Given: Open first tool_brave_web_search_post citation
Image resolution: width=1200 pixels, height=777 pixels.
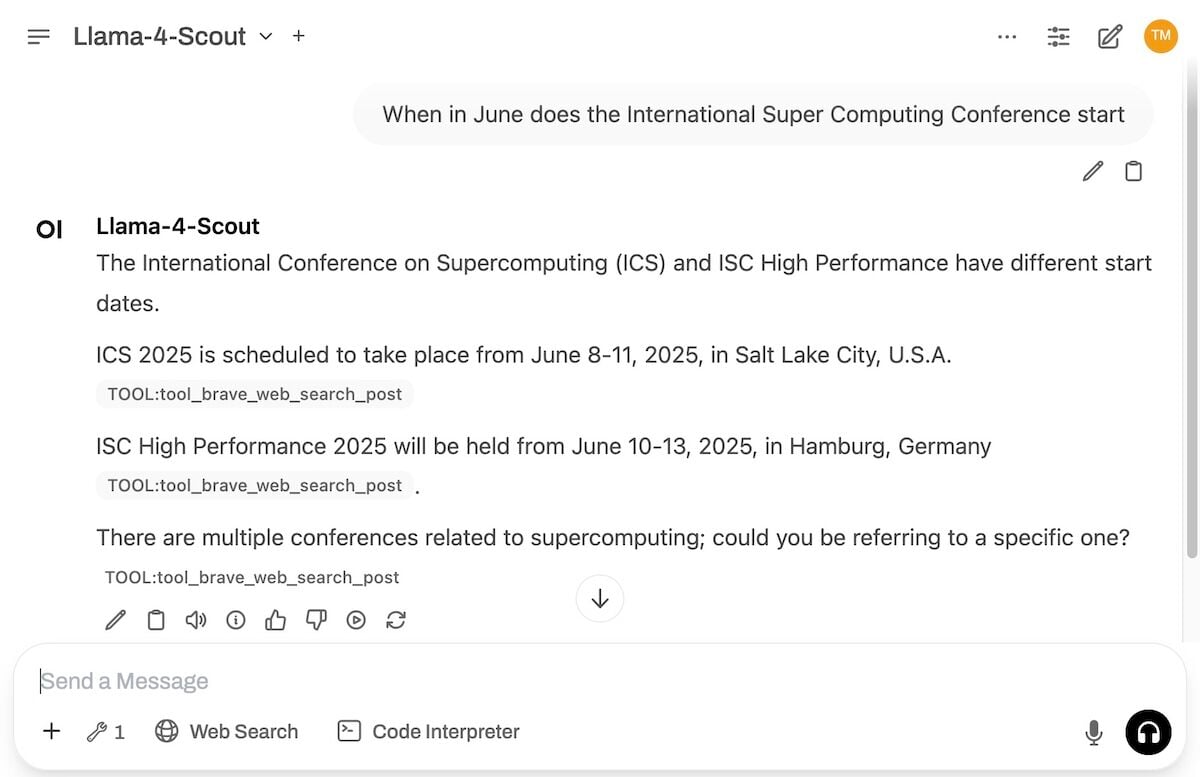Looking at the screenshot, I should 255,394.
